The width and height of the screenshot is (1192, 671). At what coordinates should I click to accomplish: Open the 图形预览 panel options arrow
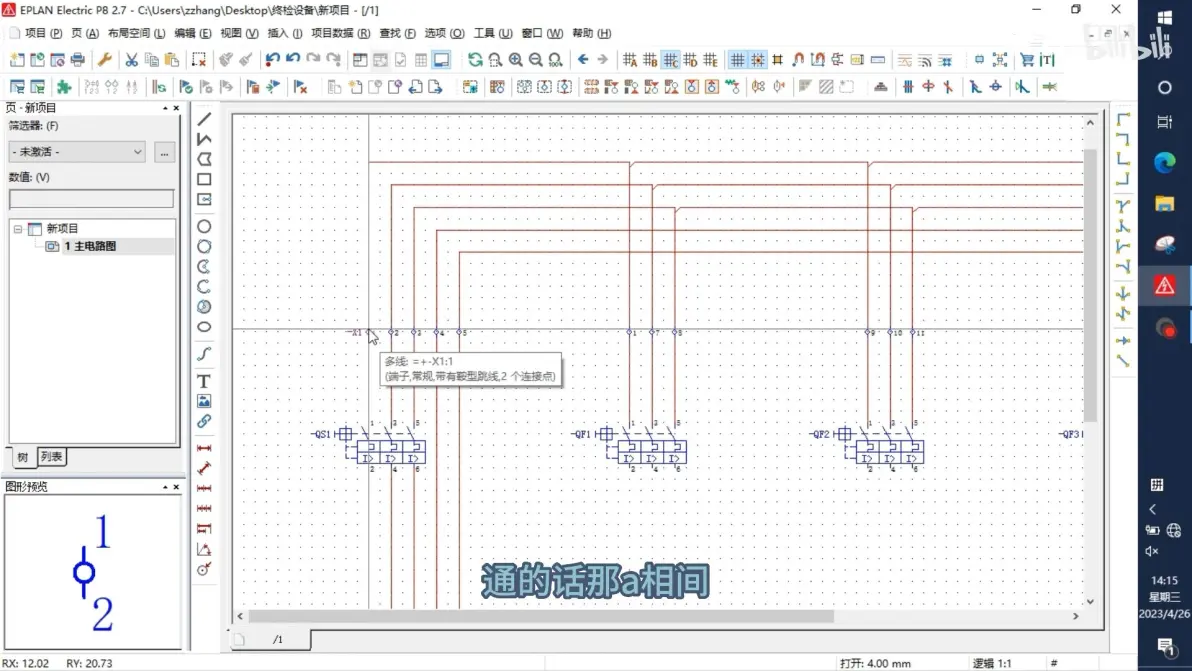tap(165, 487)
